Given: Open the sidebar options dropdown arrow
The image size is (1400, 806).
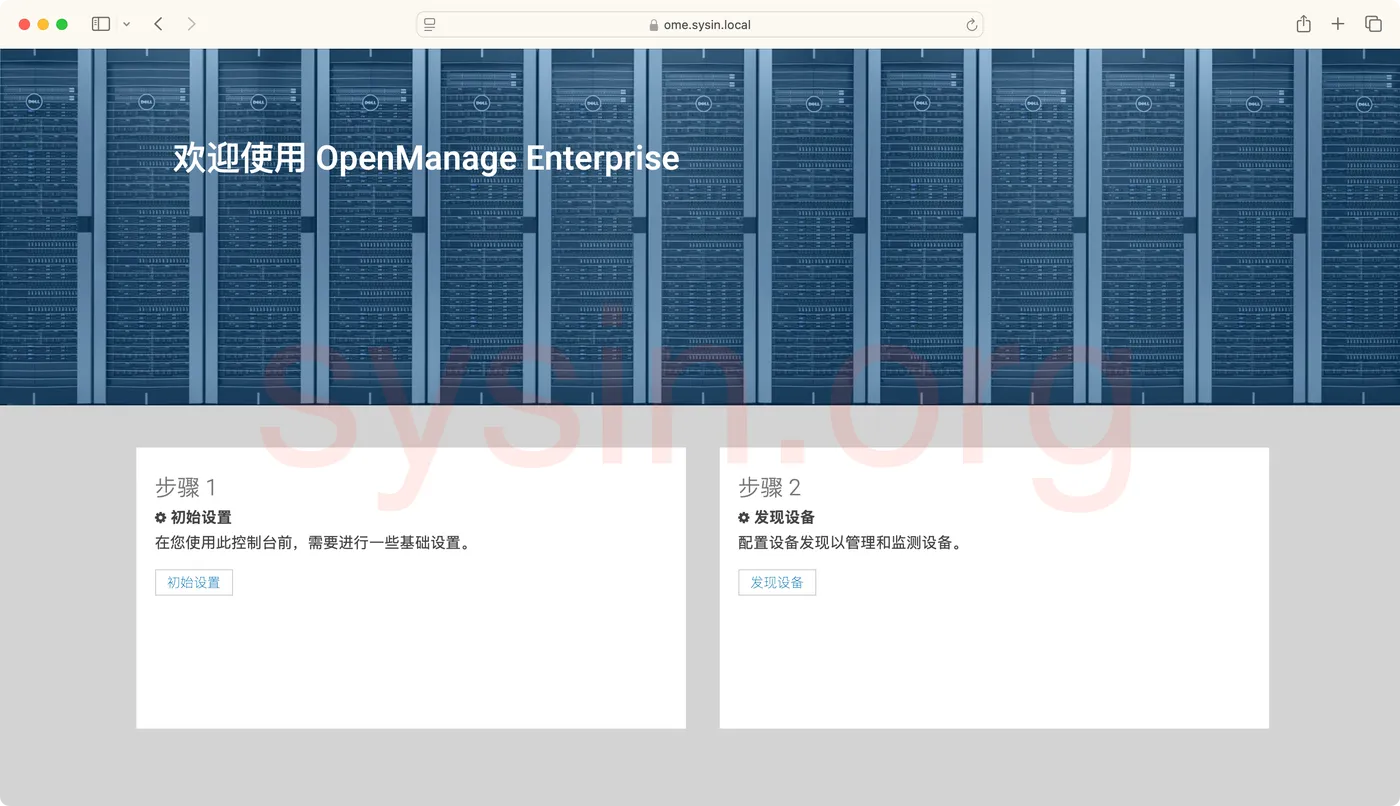Looking at the screenshot, I should pos(126,24).
